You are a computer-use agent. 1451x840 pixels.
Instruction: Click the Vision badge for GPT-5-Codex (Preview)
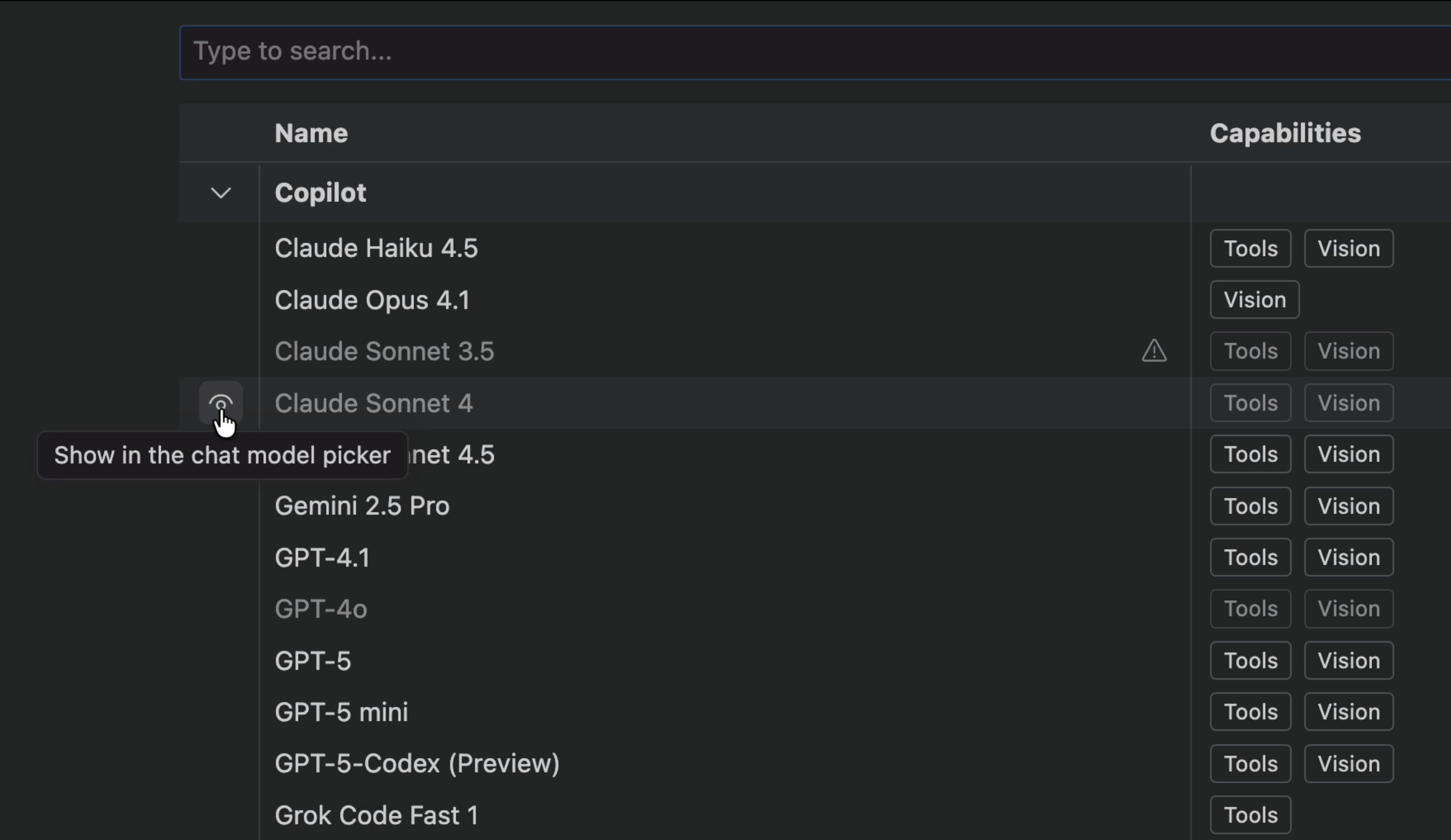click(x=1349, y=763)
